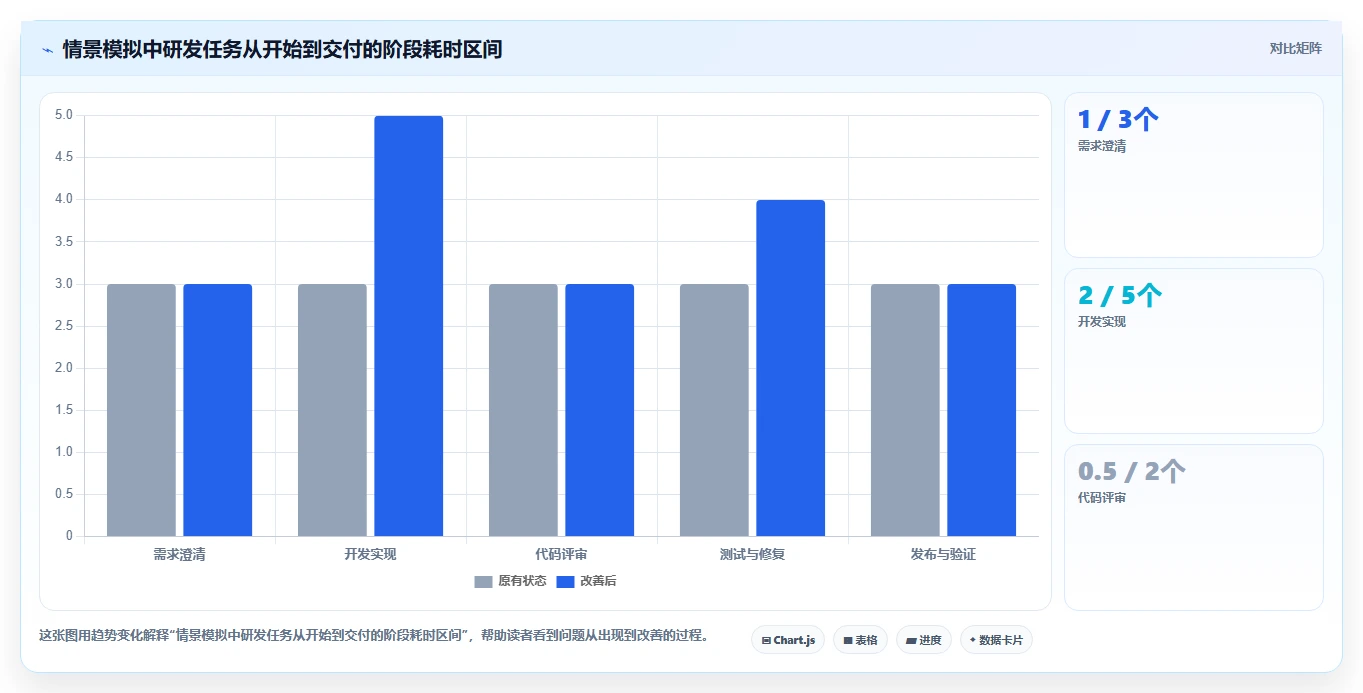
Task: Click the chart title 情景模拟中研发任务 heading
Action: [x=282, y=49]
